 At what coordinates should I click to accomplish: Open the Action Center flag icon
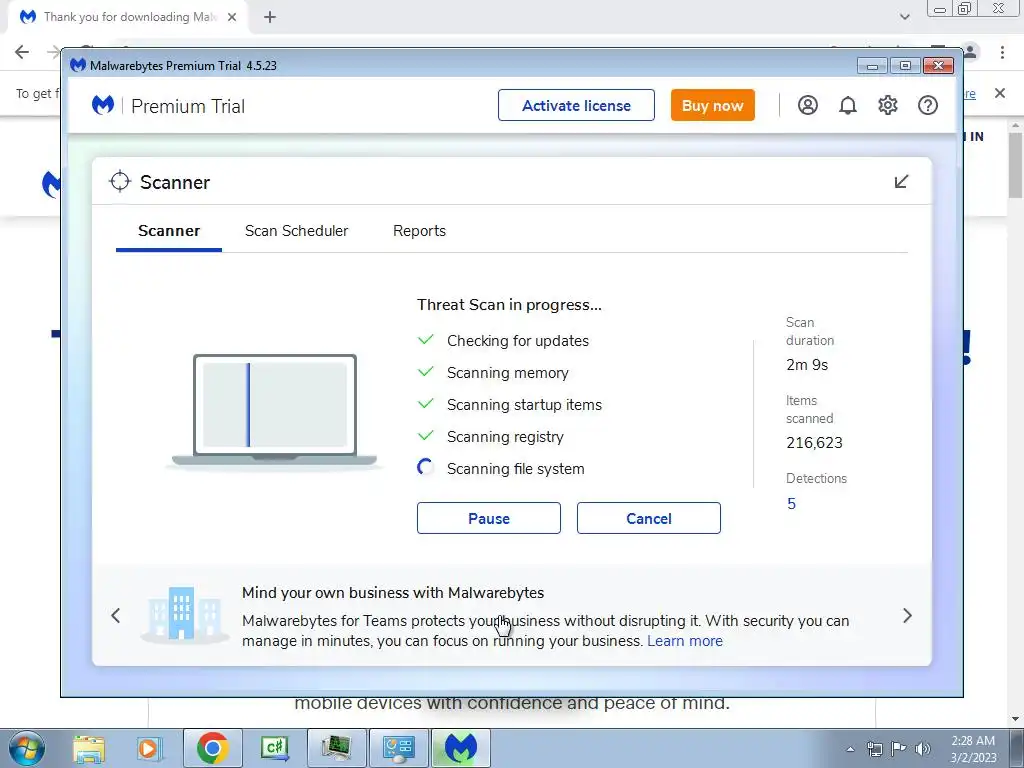899,749
